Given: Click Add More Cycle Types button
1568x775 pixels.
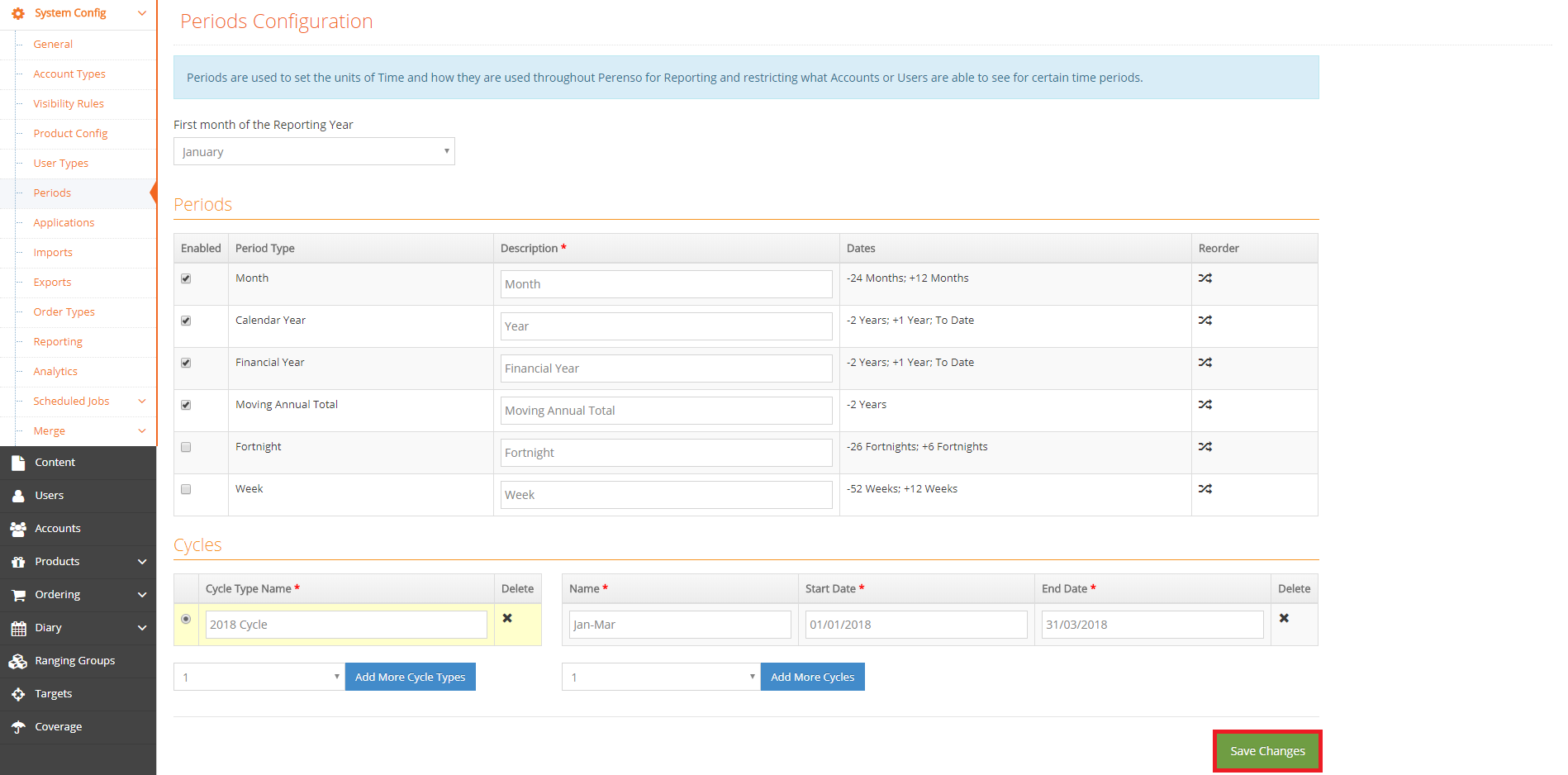Looking at the screenshot, I should coord(410,677).
